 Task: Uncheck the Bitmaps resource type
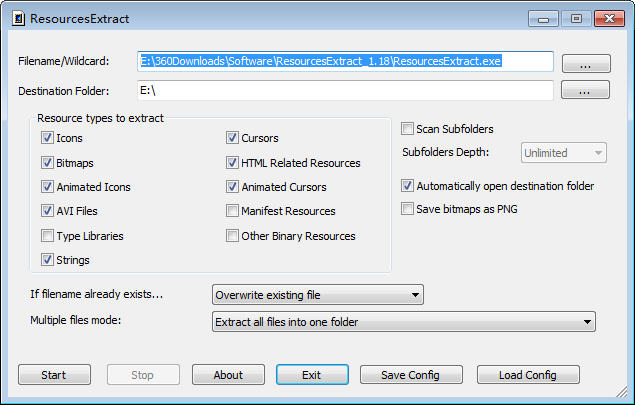47,162
